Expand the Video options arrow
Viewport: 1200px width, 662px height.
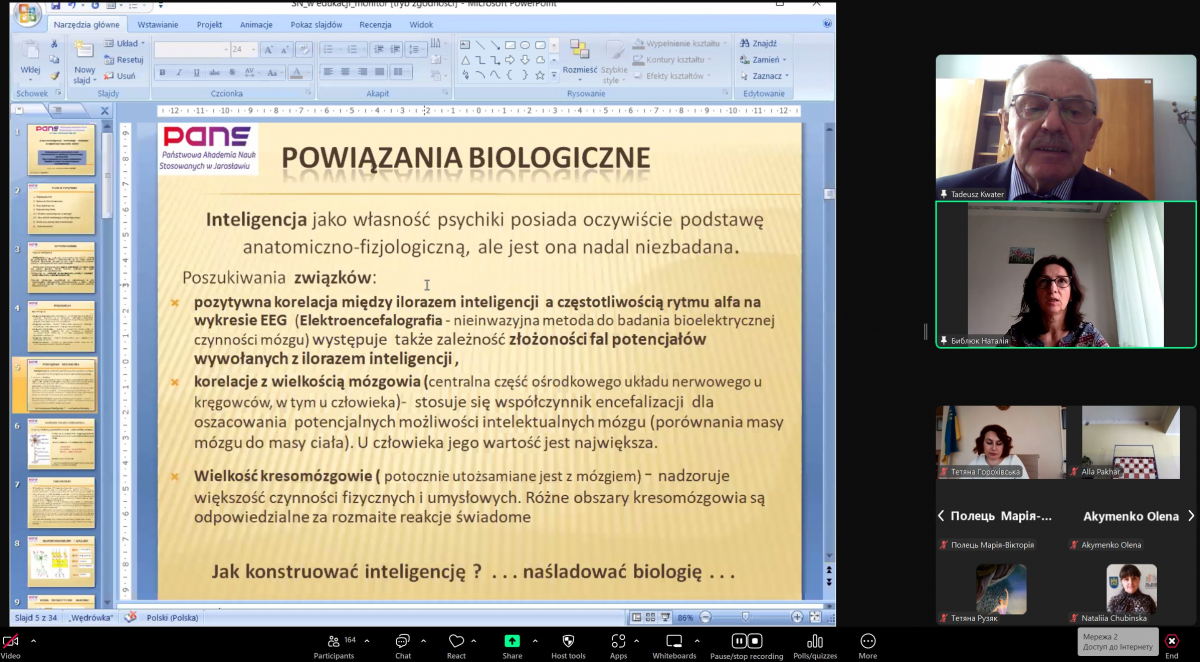tap(33, 640)
